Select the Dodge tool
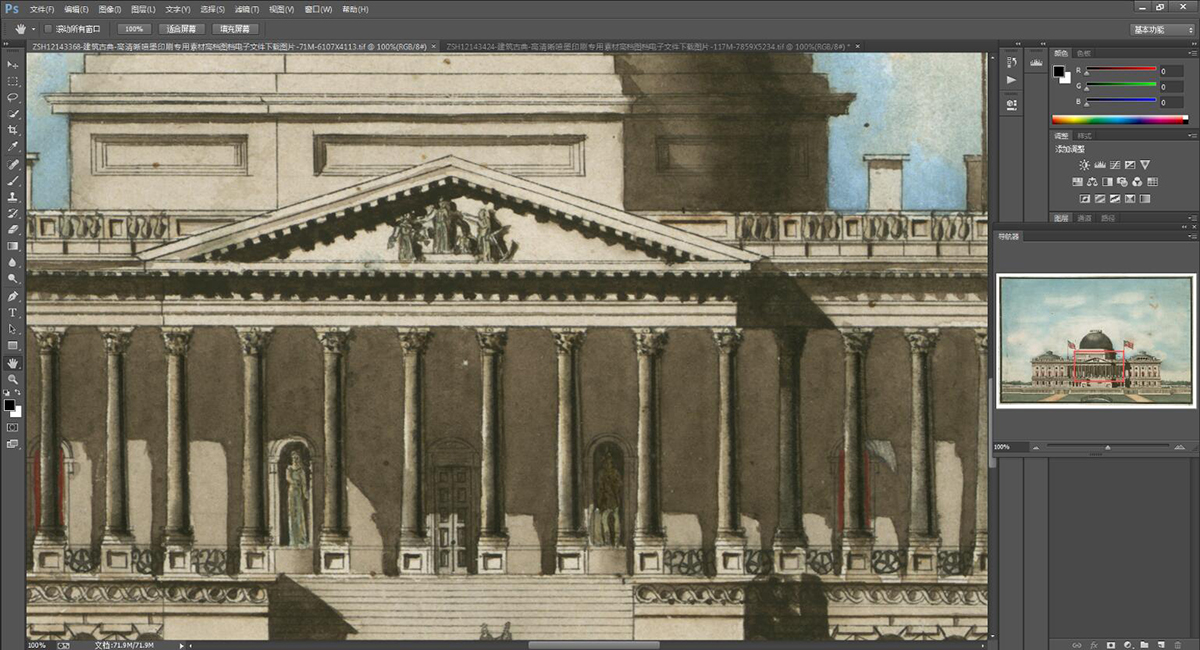 coord(13,278)
